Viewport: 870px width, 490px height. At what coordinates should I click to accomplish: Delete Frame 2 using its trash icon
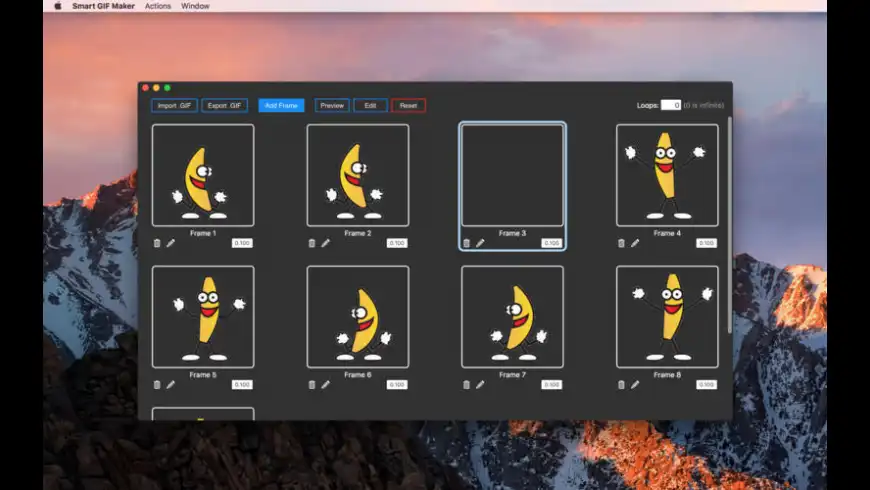(312, 243)
